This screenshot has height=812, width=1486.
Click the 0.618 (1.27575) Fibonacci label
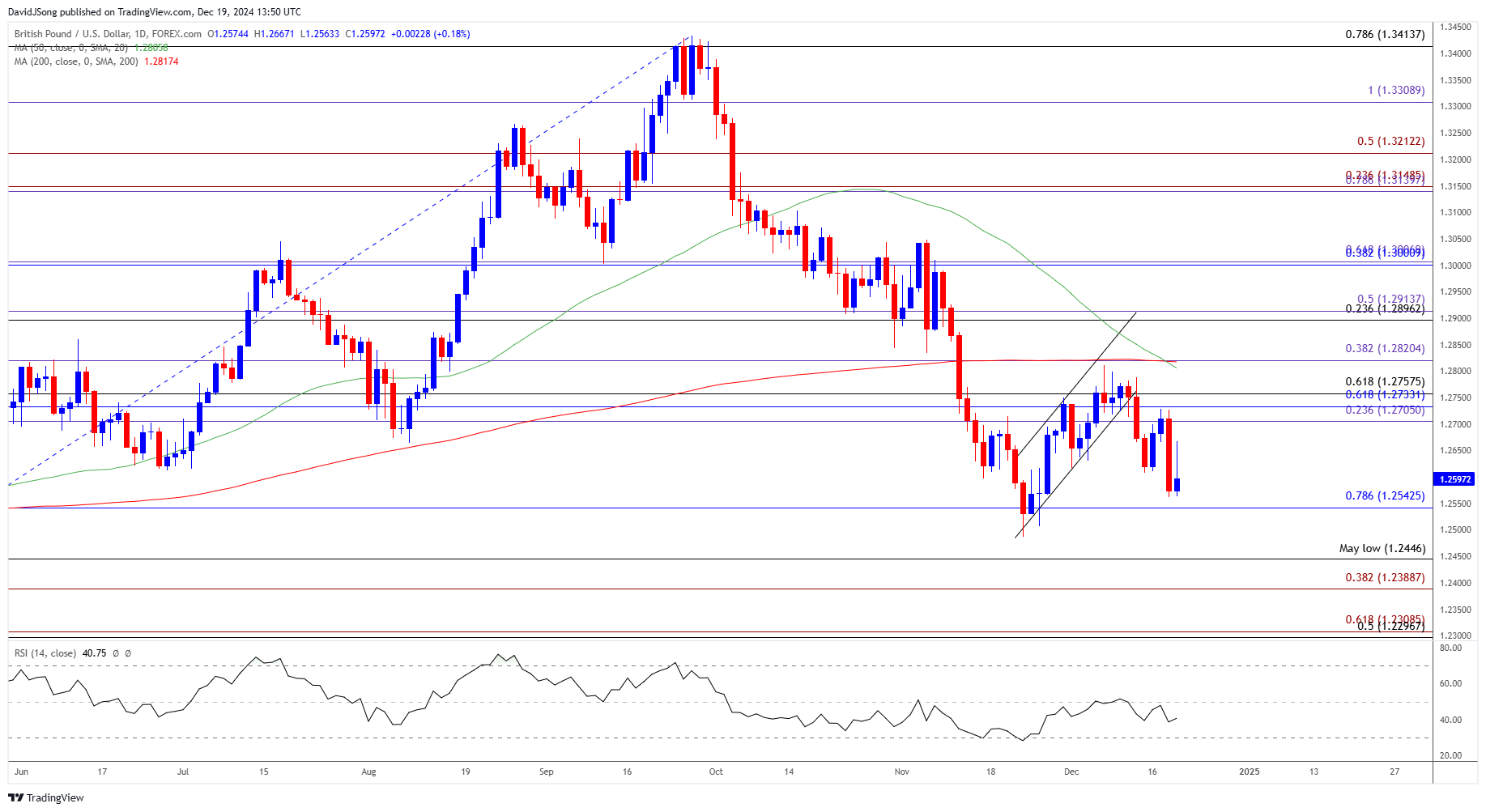(1385, 381)
